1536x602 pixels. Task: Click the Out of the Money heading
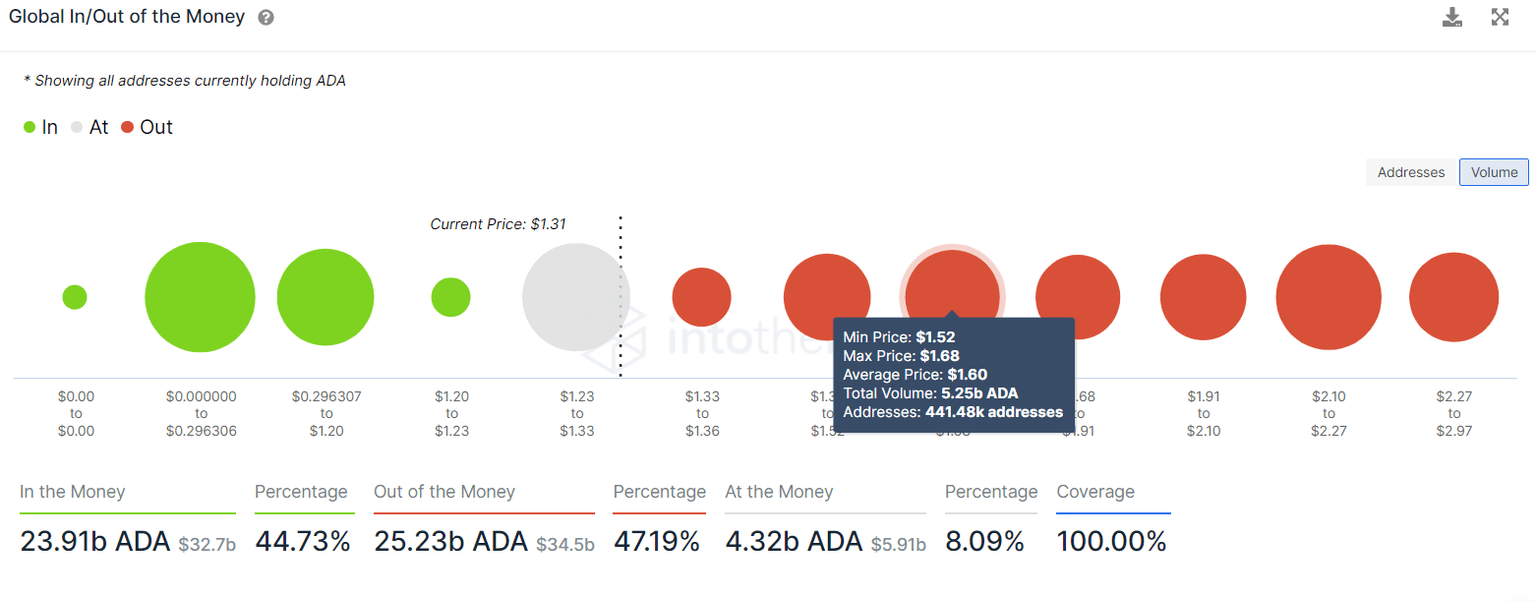tap(444, 492)
